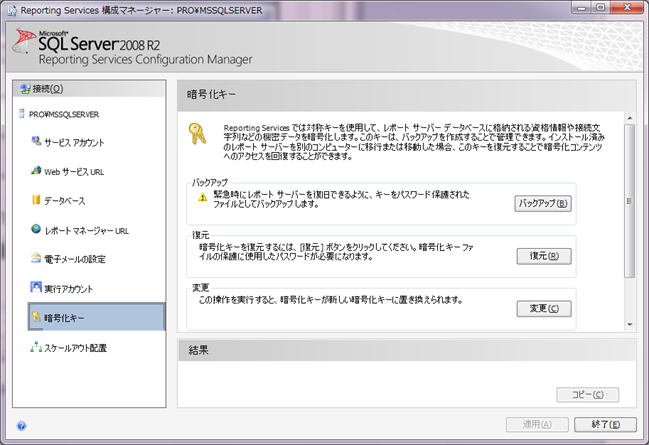This screenshot has width=649, height=445.
Task: Click the large gold keys icon
Action: pos(197,133)
